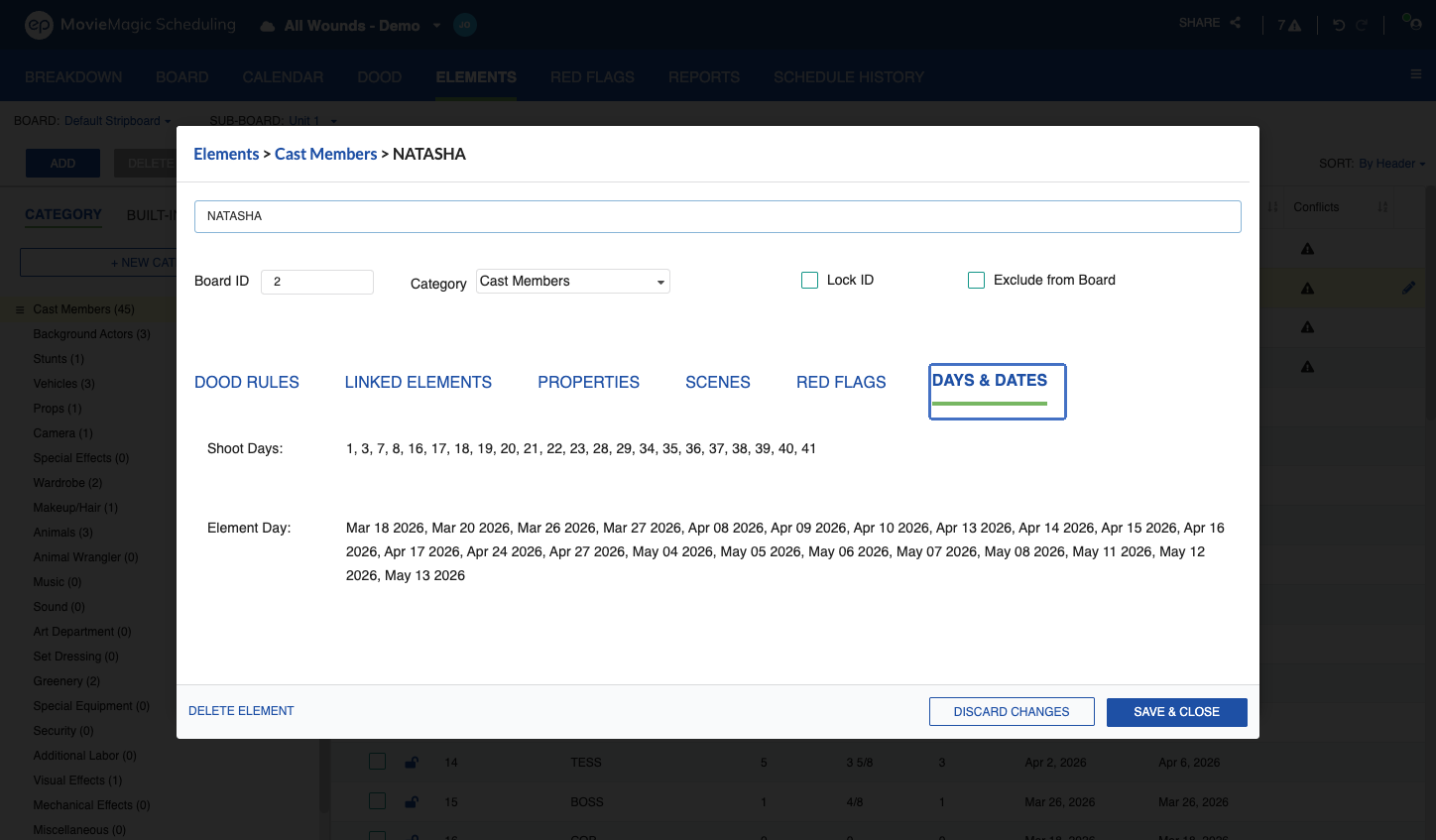
Task: Select Stunts (1) category
Action: click(x=59, y=359)
